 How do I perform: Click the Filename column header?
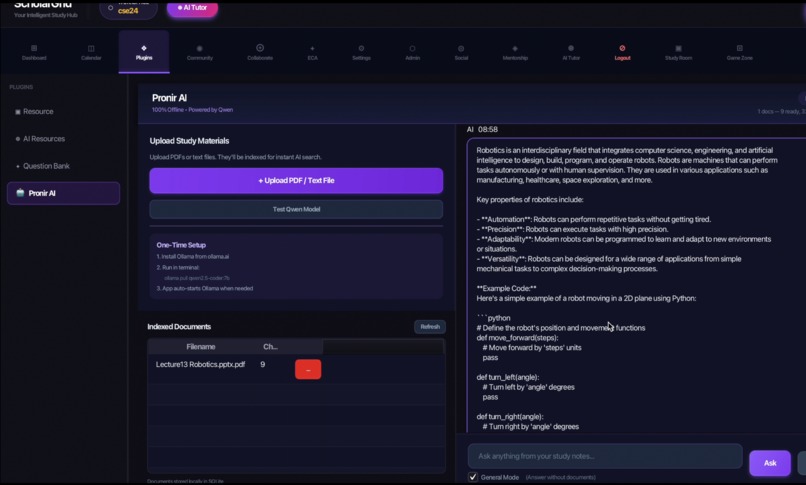(x=200, y=347)
